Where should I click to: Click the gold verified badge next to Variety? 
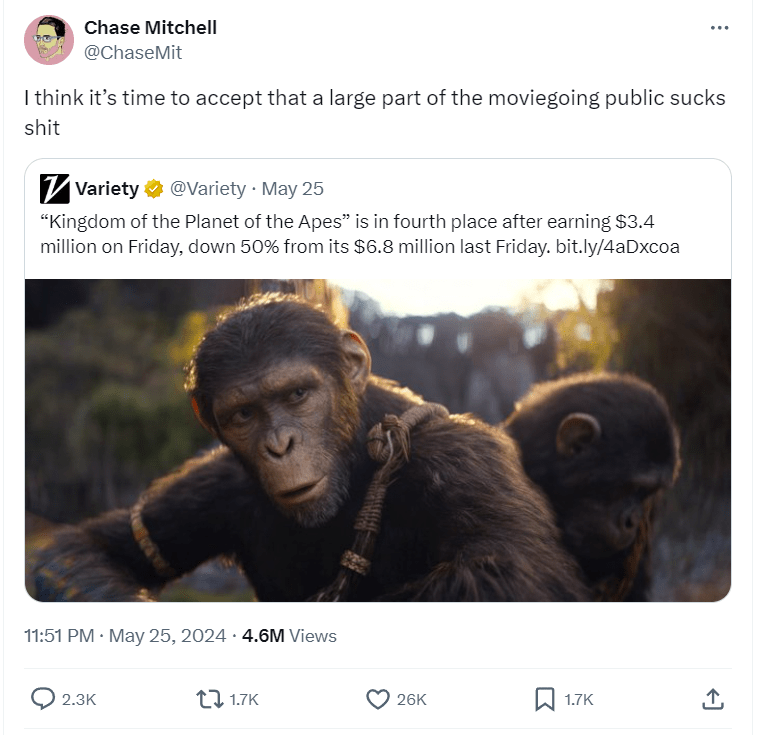155,188
